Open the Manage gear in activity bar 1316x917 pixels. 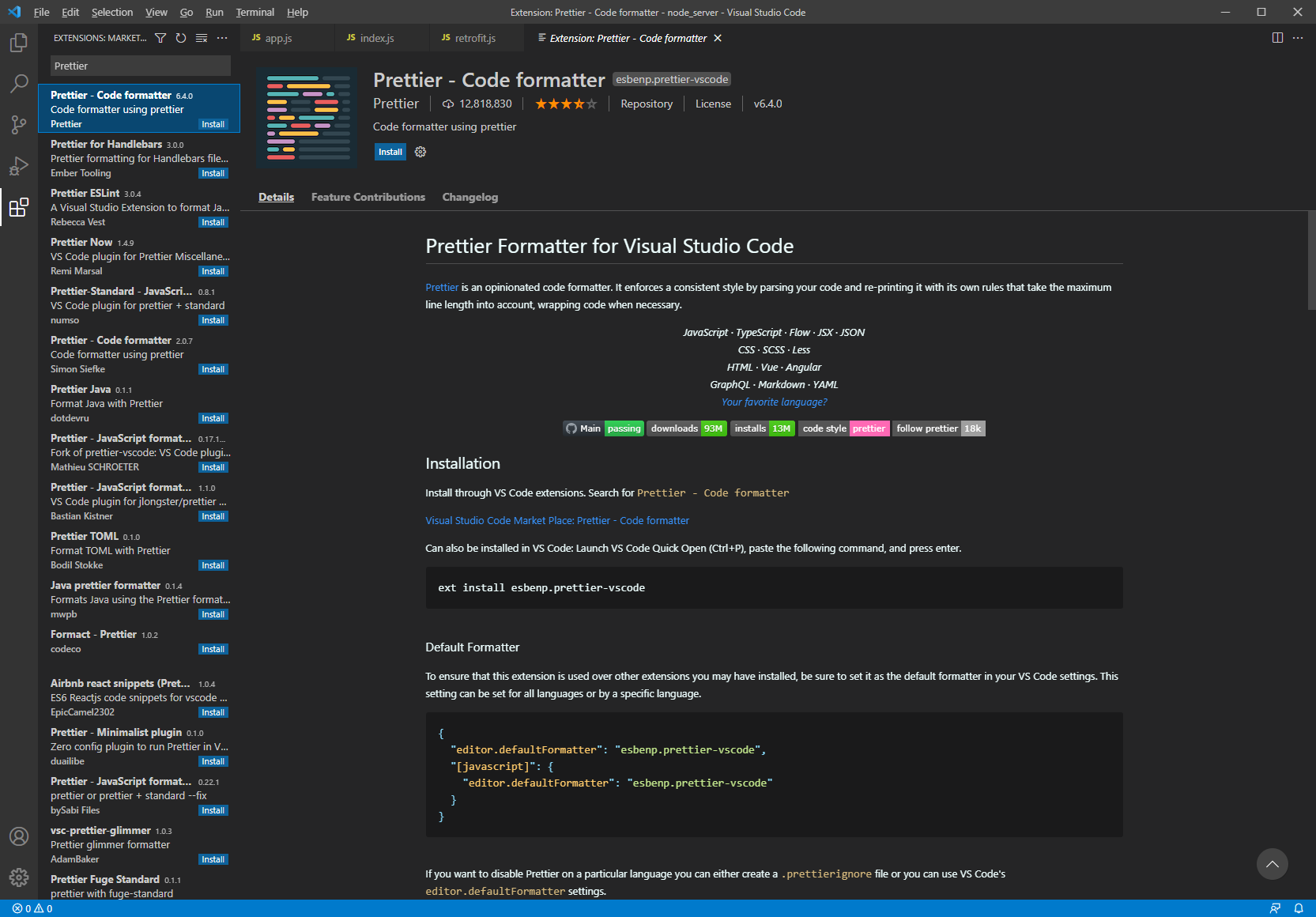click(x=19, y=877)
